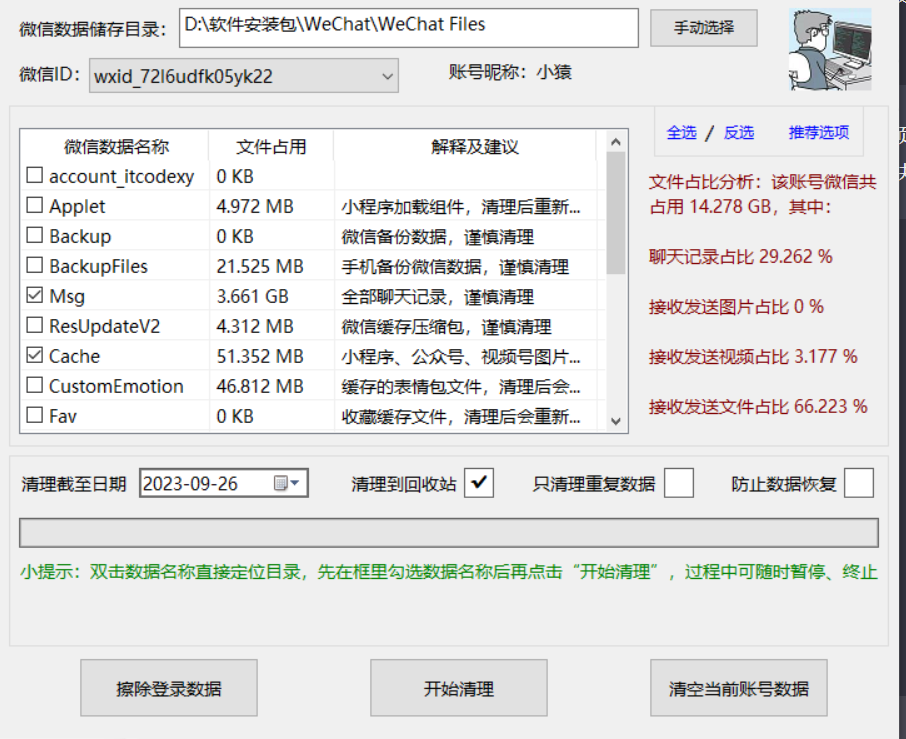Viewport: 906px width, 739px height.
Task: Click the 全选 link
Action: [682, 133]
